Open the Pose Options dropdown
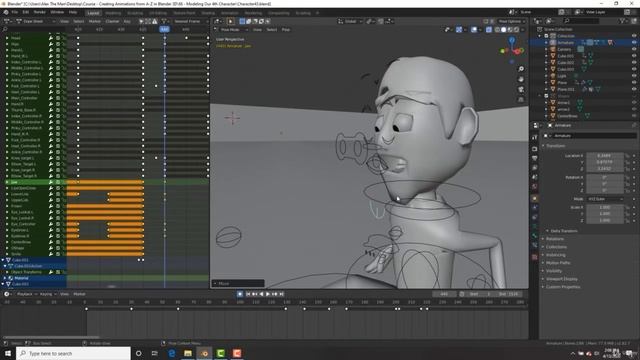The width and height of the screenshot is (640, 360). [x=510, y=21]
